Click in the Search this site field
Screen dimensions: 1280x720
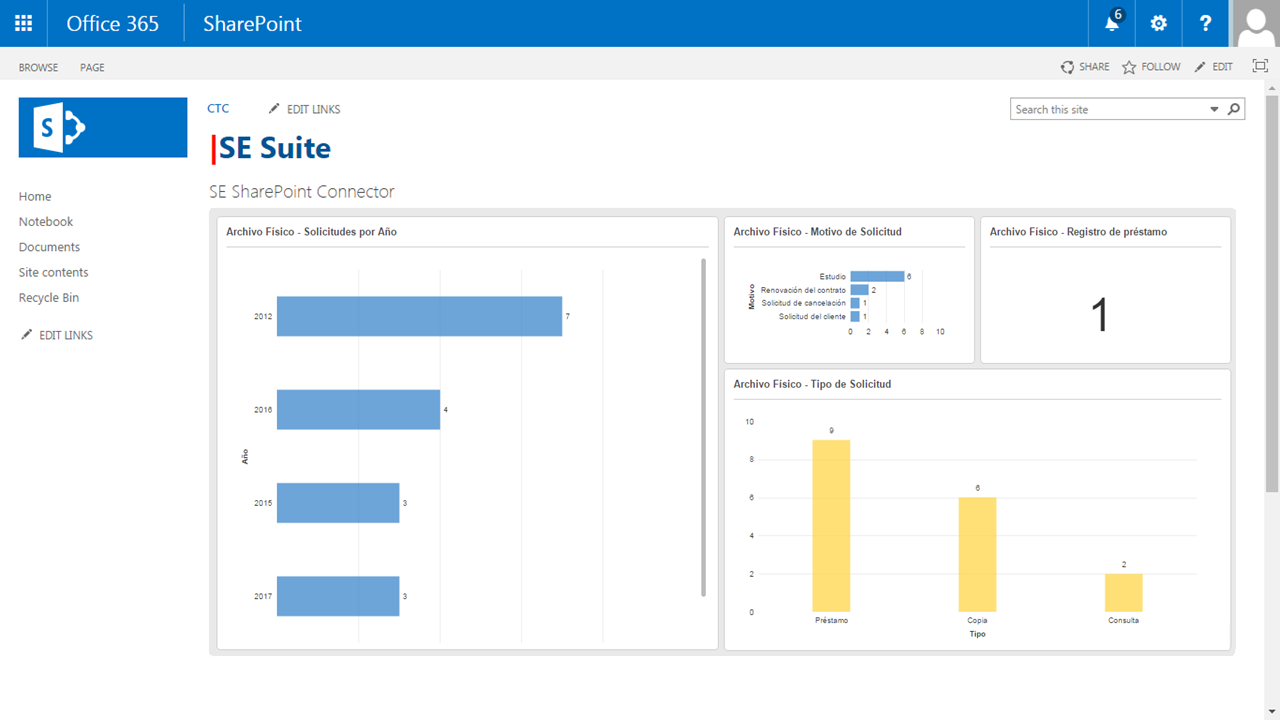(x=1108, y=109)
